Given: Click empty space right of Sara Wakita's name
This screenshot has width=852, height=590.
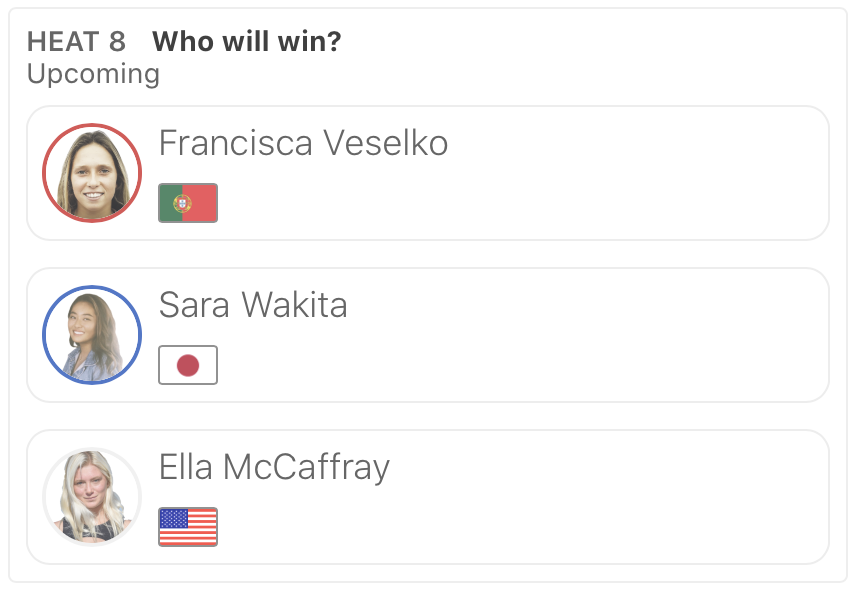Looking at the screenshot, I should click(x=600, y=305).
